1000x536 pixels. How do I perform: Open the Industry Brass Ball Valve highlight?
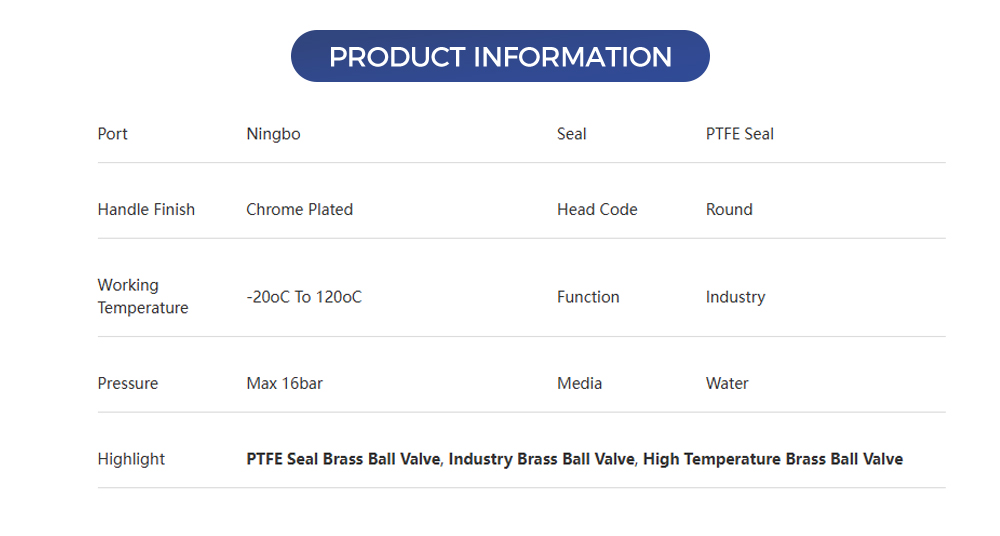click(541, 459)
